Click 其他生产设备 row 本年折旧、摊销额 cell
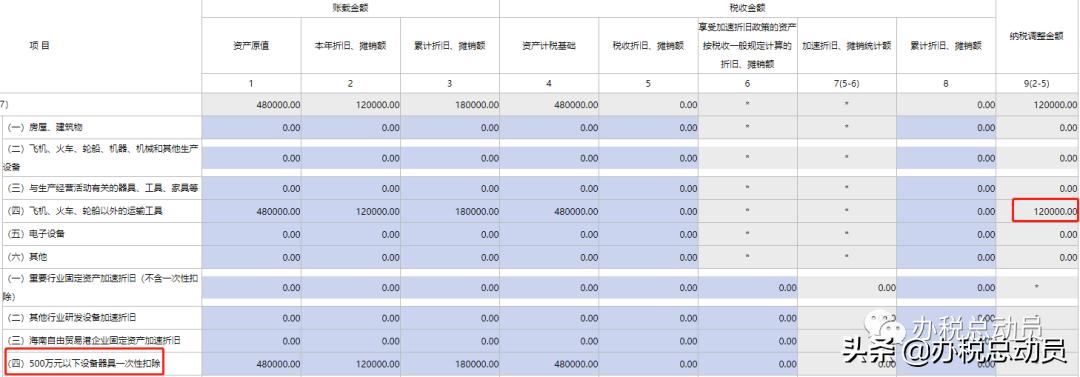This screenshot has height=377, width=1080. click(351, 158)
